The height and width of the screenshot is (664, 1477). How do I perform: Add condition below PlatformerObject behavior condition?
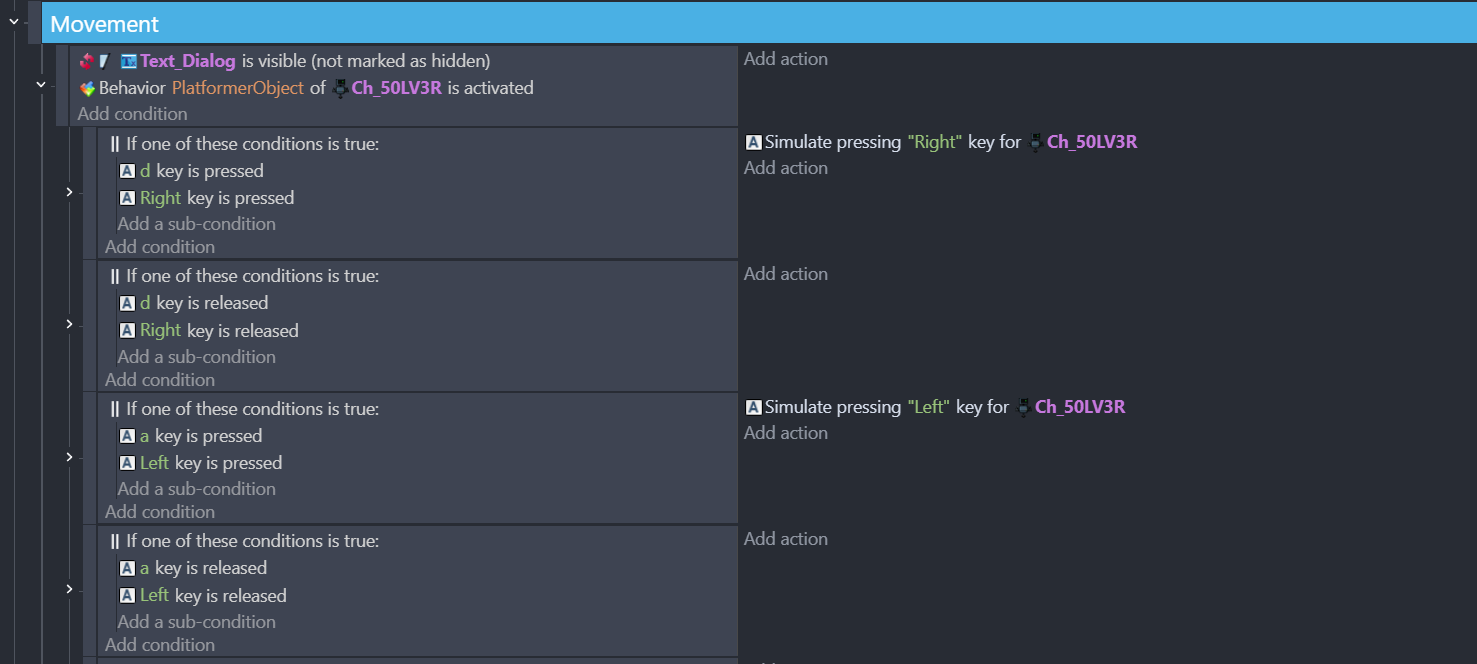132,114
